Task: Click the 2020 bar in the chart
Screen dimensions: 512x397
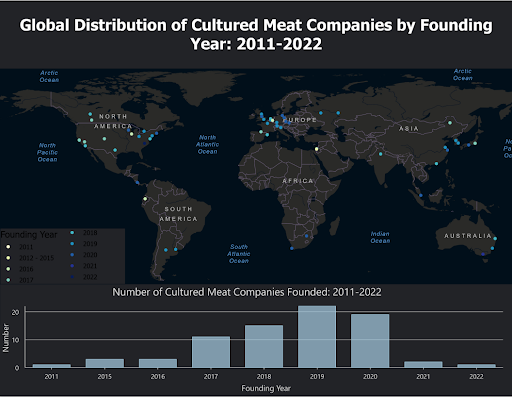Action: [370, 340]
